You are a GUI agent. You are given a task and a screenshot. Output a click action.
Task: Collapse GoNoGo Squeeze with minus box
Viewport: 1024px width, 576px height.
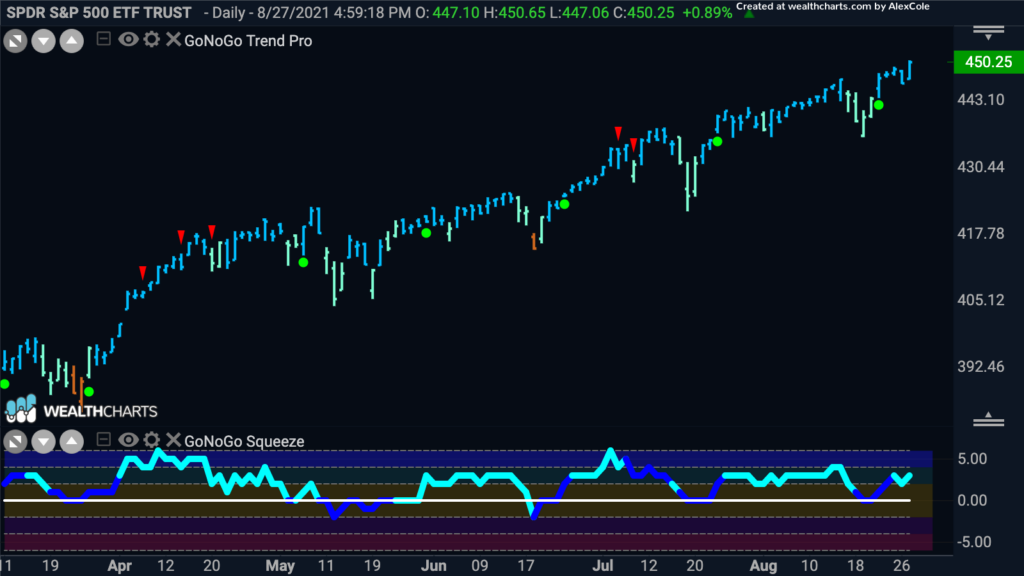pos(103,439)
